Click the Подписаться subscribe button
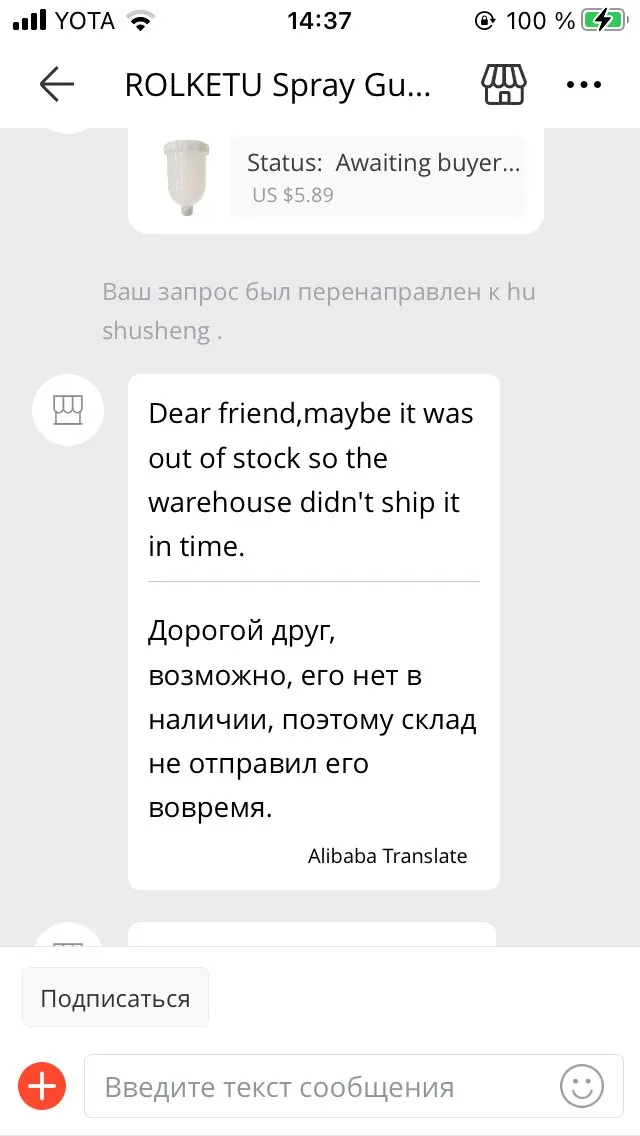Viewport: 640px width, 1136px height. pos(115,998)
